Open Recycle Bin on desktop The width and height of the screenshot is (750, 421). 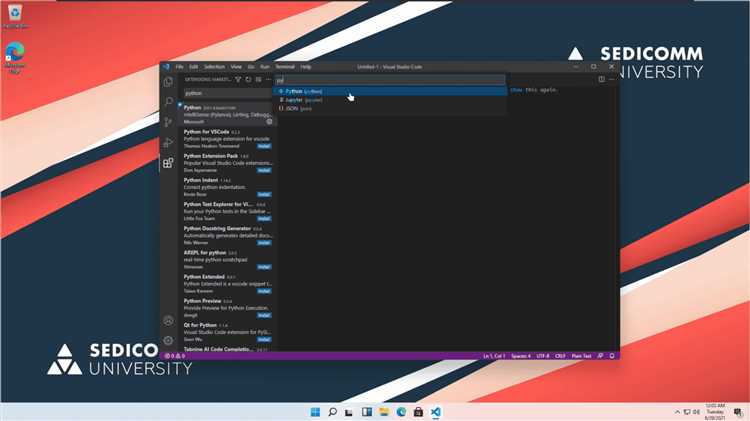coord(15,16)
